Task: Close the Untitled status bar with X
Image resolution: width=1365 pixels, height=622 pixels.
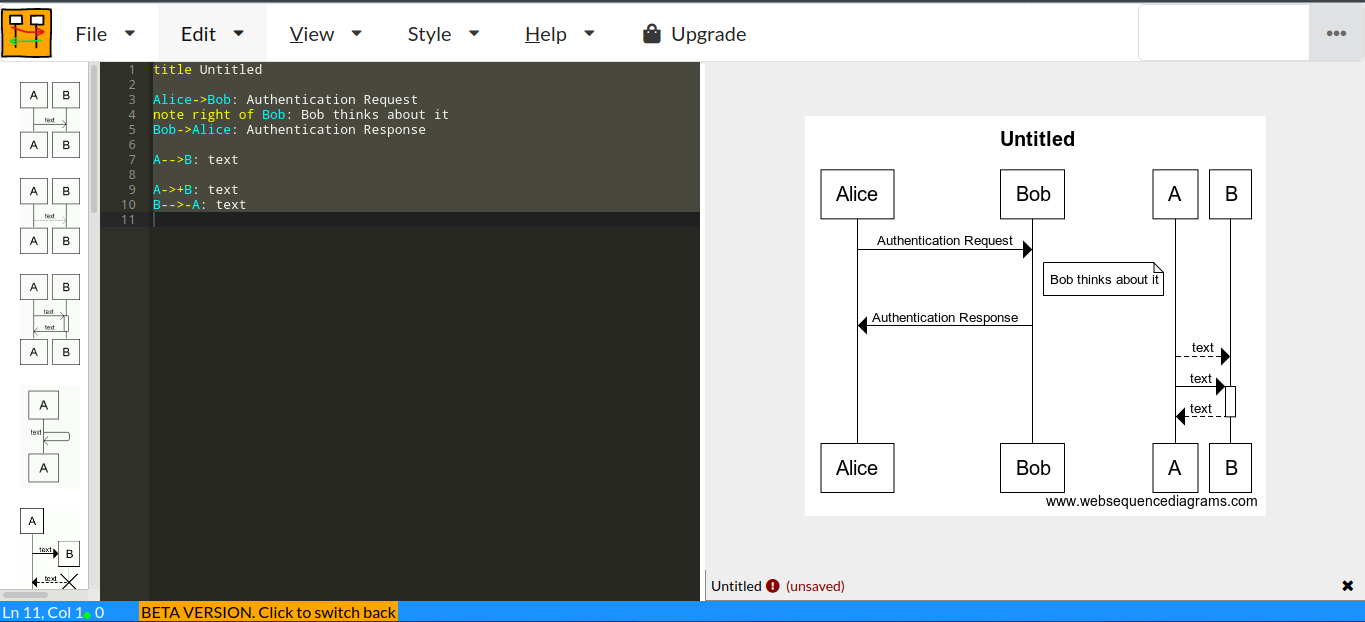Action: point(1347,586)
